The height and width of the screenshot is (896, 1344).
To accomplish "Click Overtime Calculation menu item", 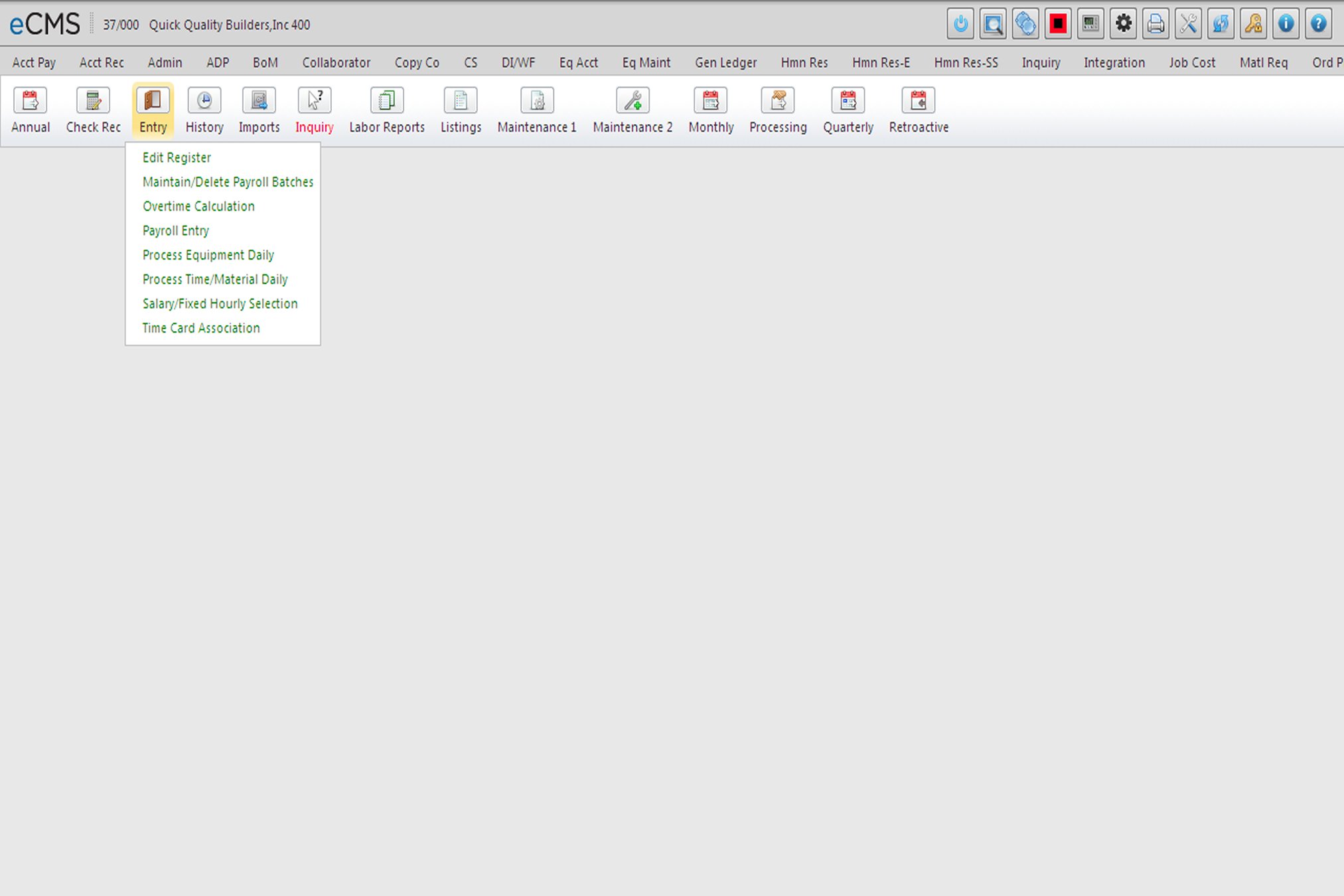I will [198, 206].
